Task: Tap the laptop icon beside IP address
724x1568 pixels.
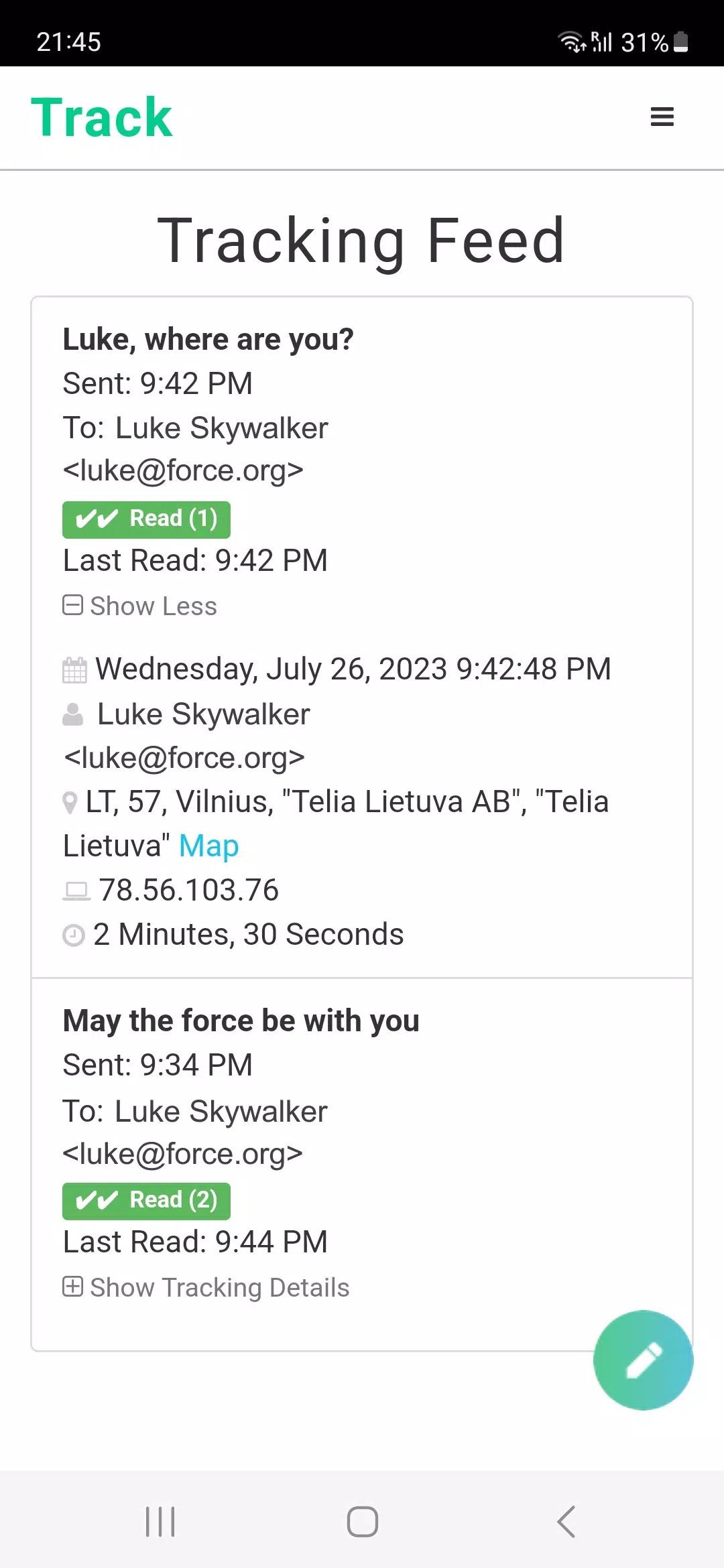Action: coord(76,891)
